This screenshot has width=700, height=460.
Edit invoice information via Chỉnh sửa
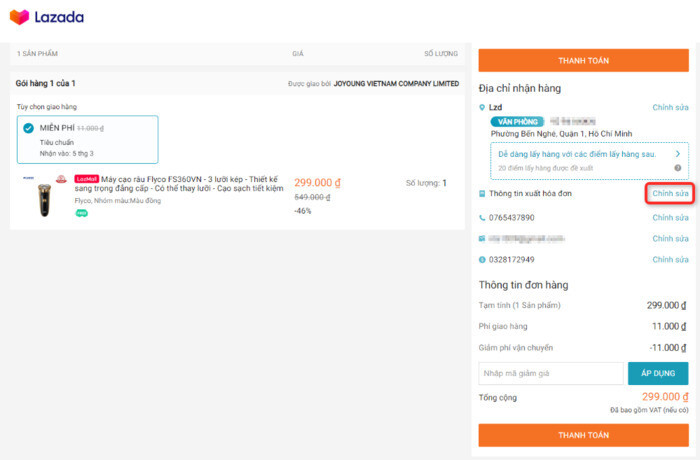tap(670, 193)
